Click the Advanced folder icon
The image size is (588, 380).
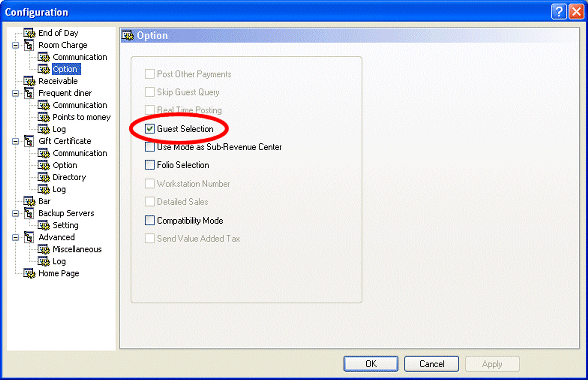click(x=29, y=237)
